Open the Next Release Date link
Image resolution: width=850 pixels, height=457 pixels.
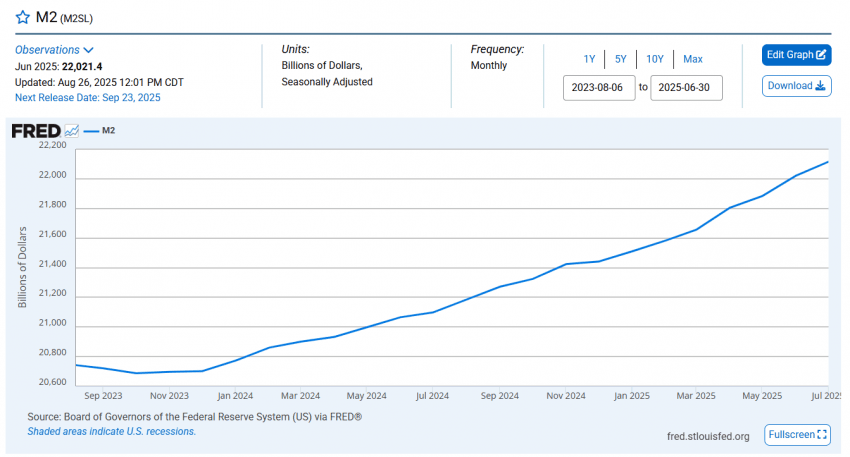pyautogui.click(x=87, y=98)
